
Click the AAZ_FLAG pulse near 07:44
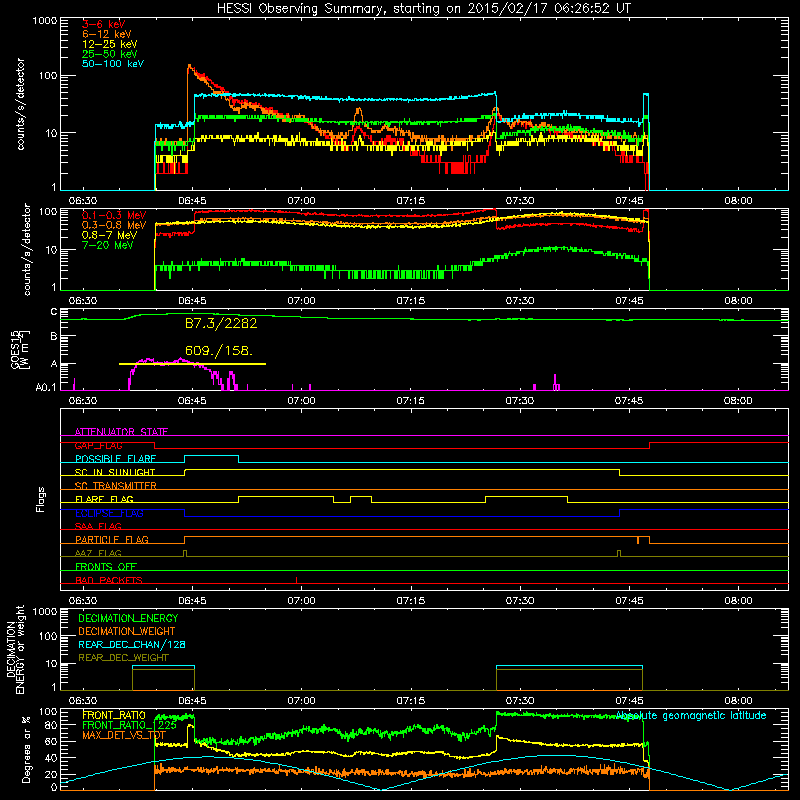click(x=619, y=554)
